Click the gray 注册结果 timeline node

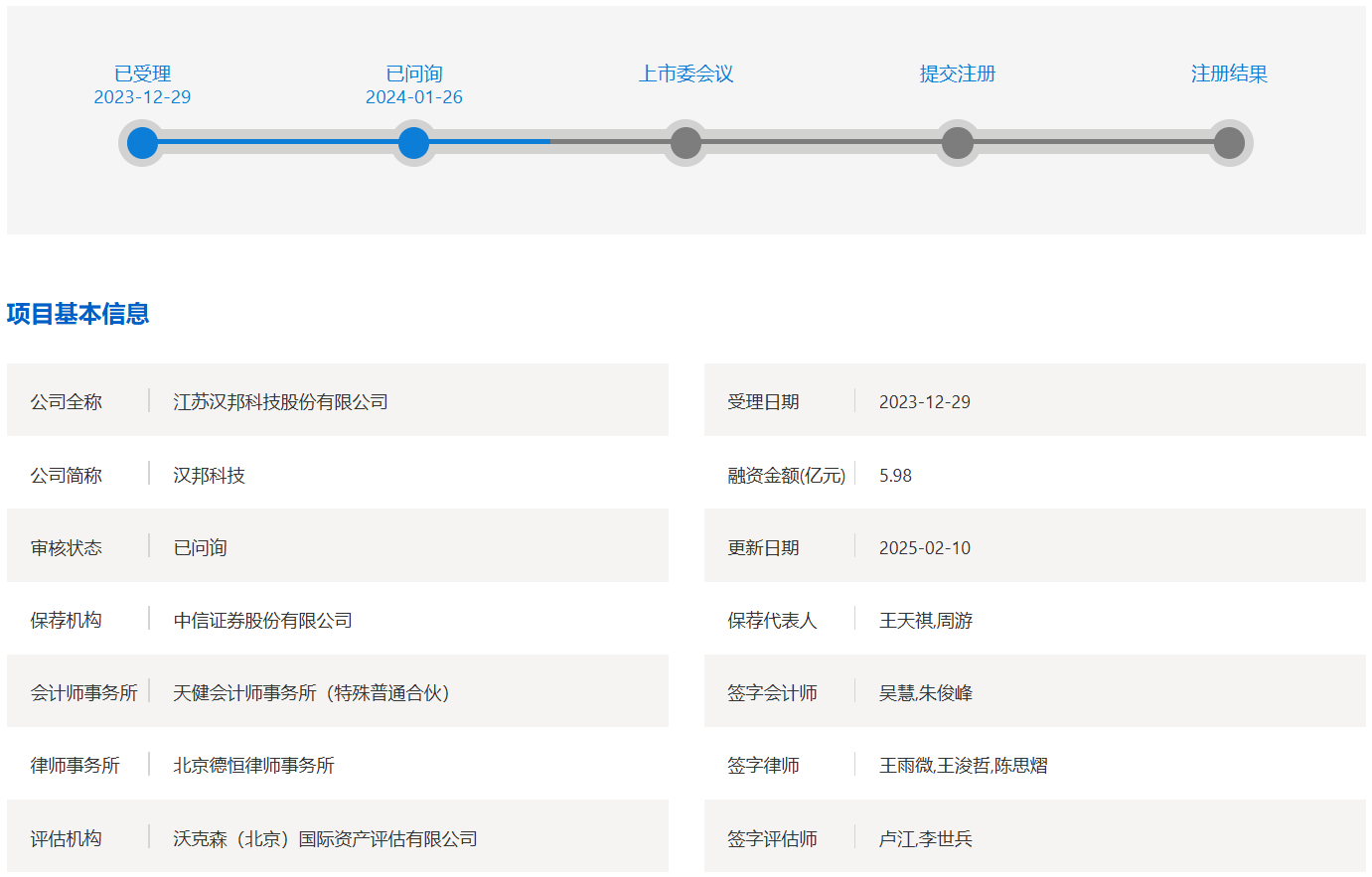click(1229, 143)
